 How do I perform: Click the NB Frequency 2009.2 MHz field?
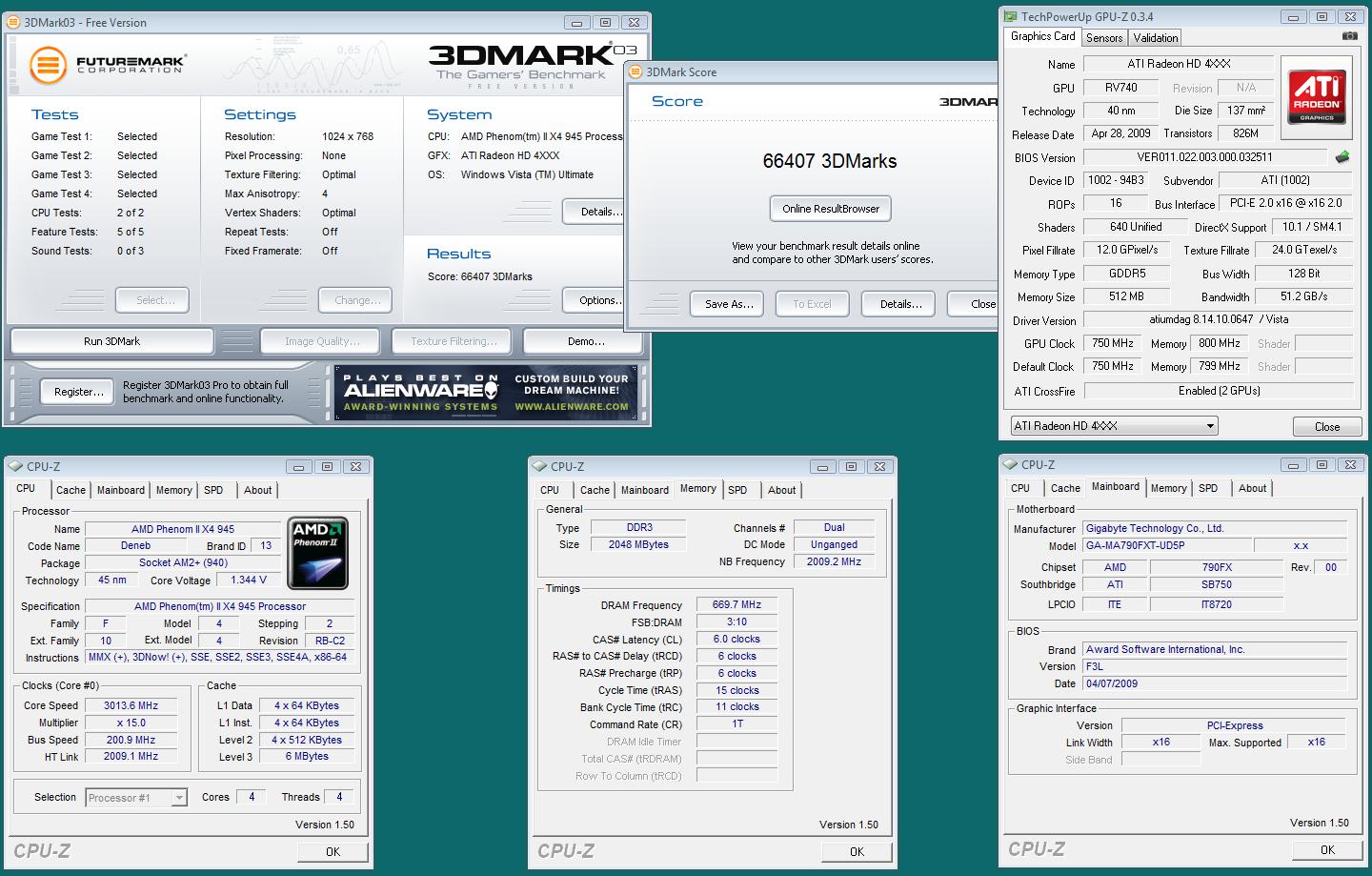pos(834,562)
